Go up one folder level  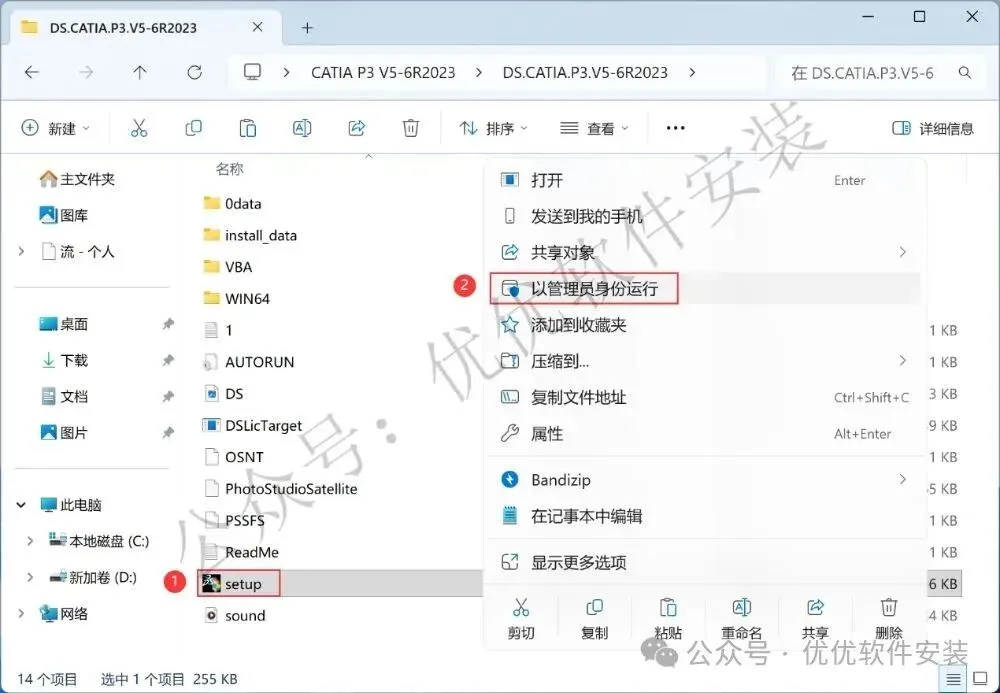tap(140, 73)
